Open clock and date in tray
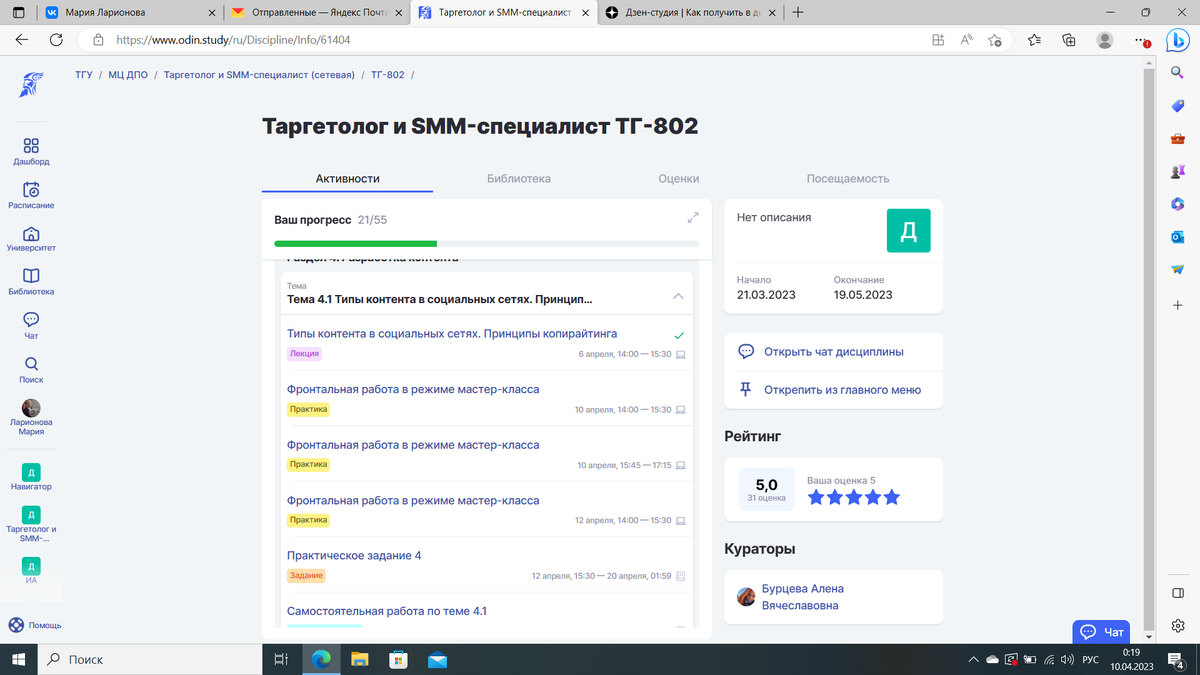1200x675 pixels. [1130, 659]
